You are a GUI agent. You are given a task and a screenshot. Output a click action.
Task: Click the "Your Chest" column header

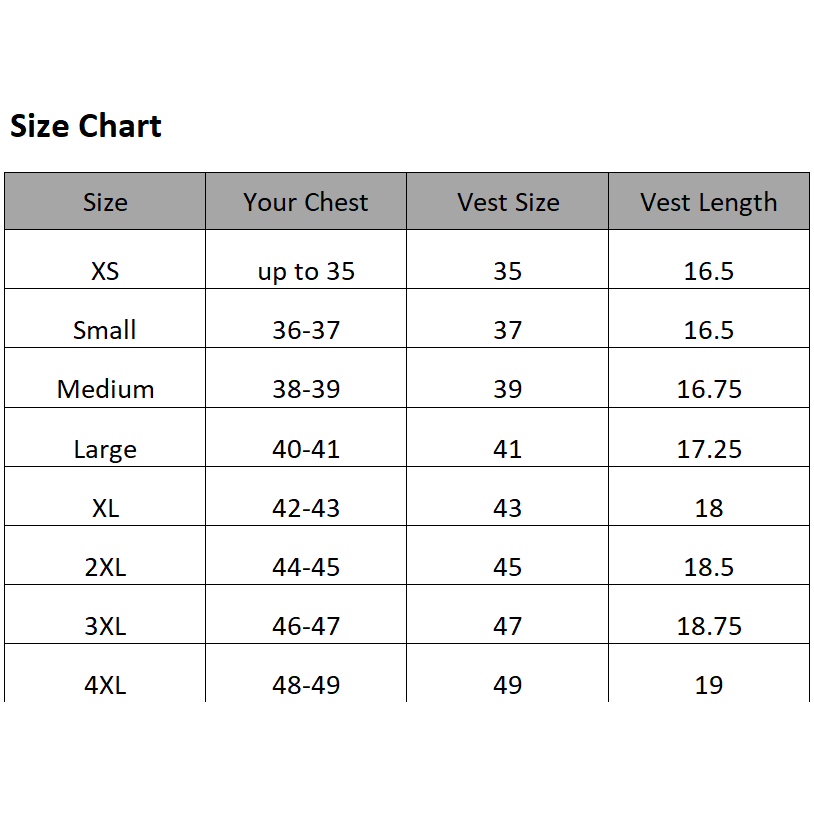click(306, 202)
